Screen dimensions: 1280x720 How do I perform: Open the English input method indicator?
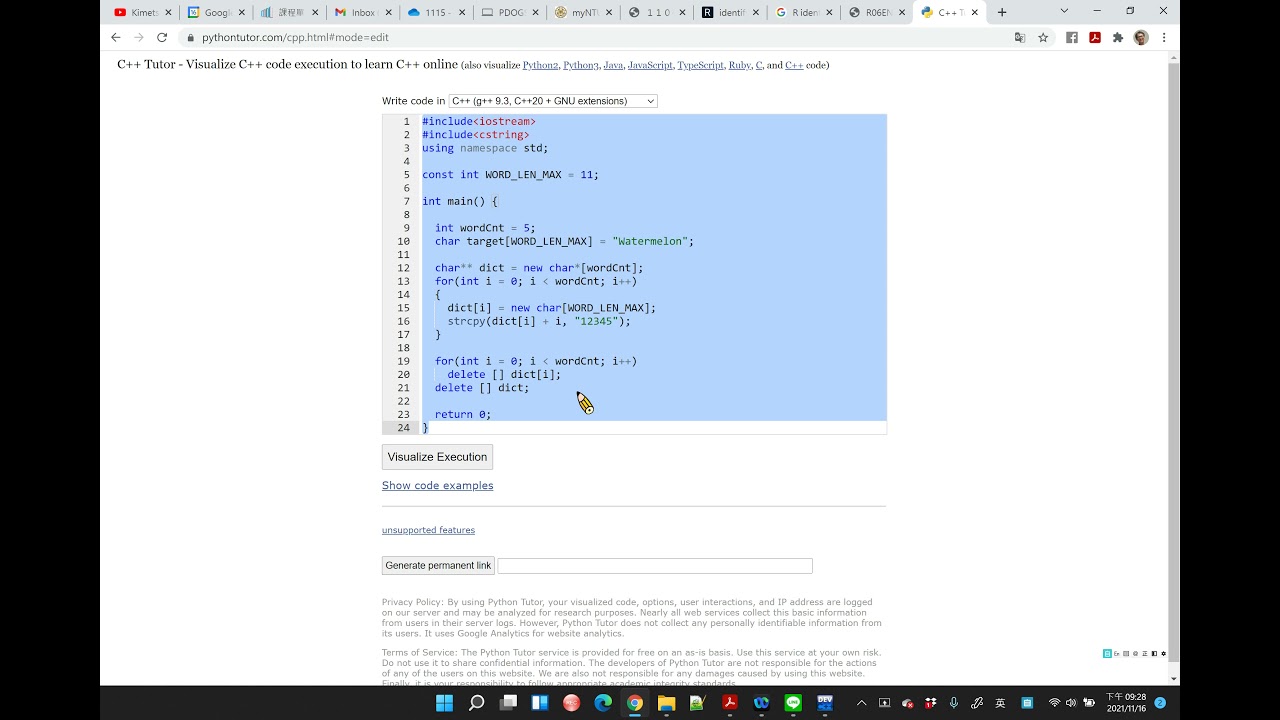(x=1001, y=703)
